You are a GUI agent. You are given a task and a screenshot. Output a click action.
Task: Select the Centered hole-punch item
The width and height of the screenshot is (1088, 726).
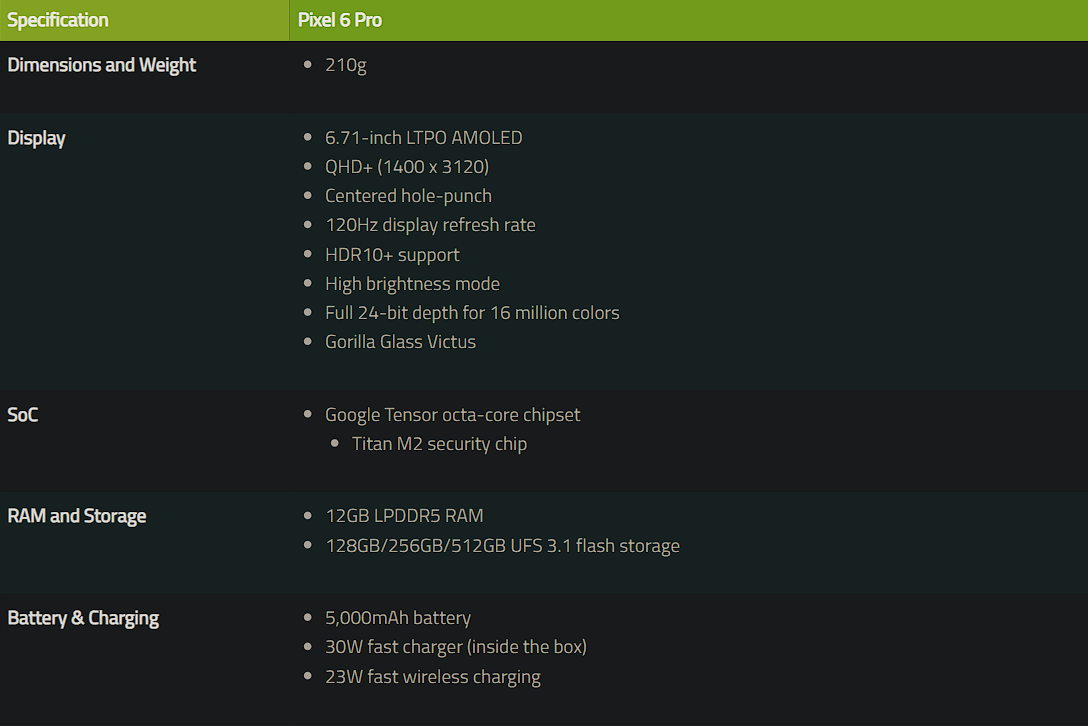point(408,196)
